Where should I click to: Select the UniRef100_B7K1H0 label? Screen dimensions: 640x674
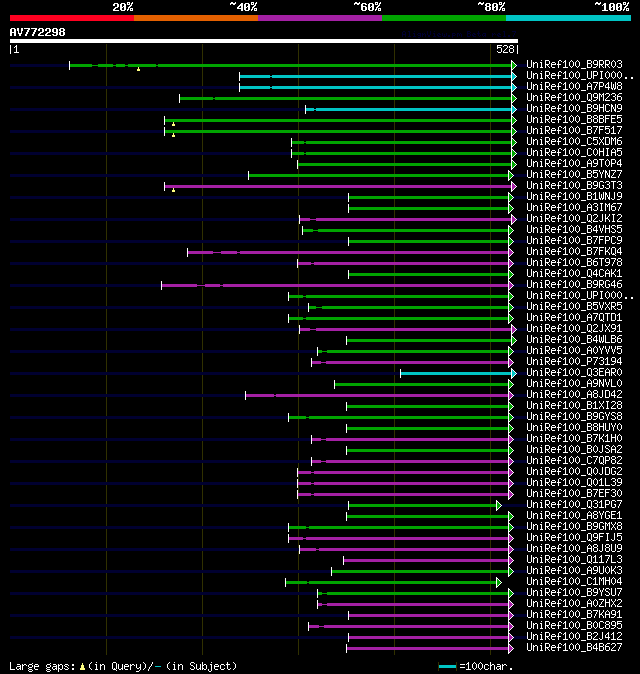tap(574, 438)
